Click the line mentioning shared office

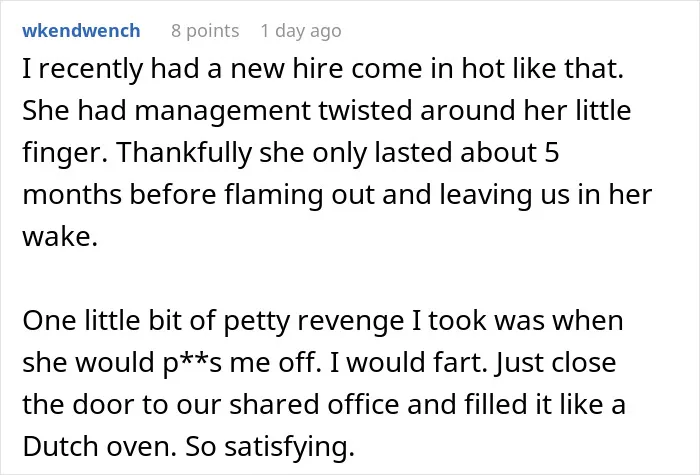324,404
